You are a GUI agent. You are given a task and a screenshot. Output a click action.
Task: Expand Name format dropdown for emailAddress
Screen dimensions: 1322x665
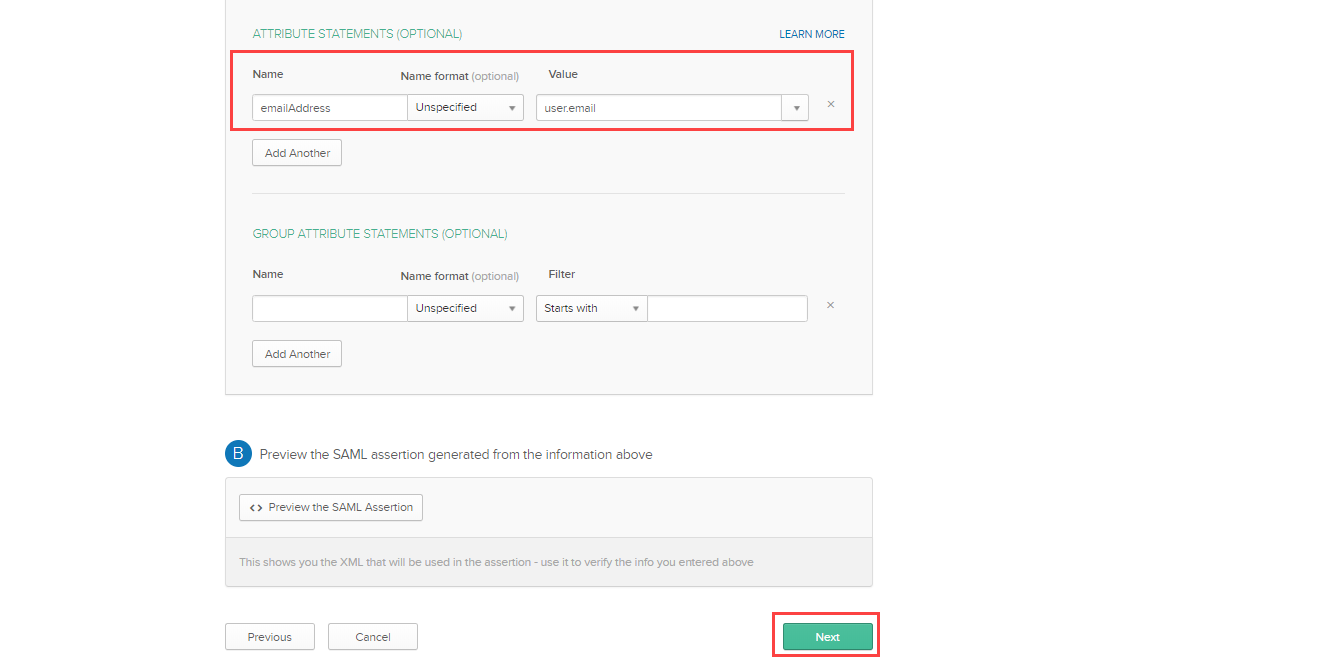[x=465, y=108]
